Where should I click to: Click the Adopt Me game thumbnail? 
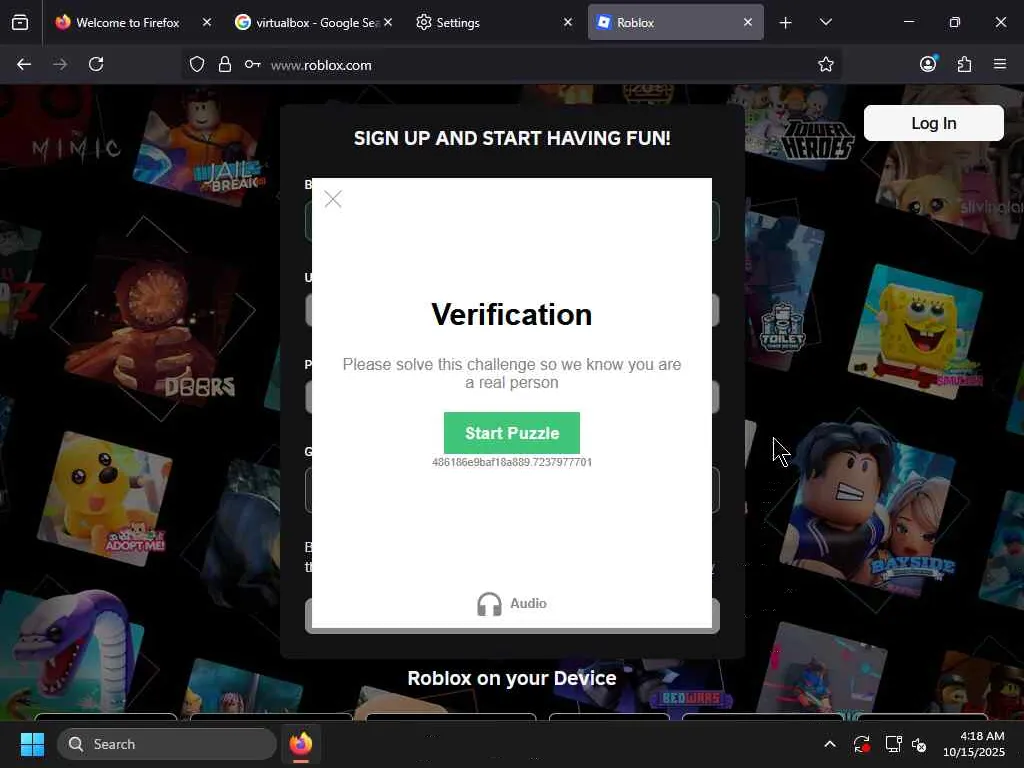click(104, 498)
